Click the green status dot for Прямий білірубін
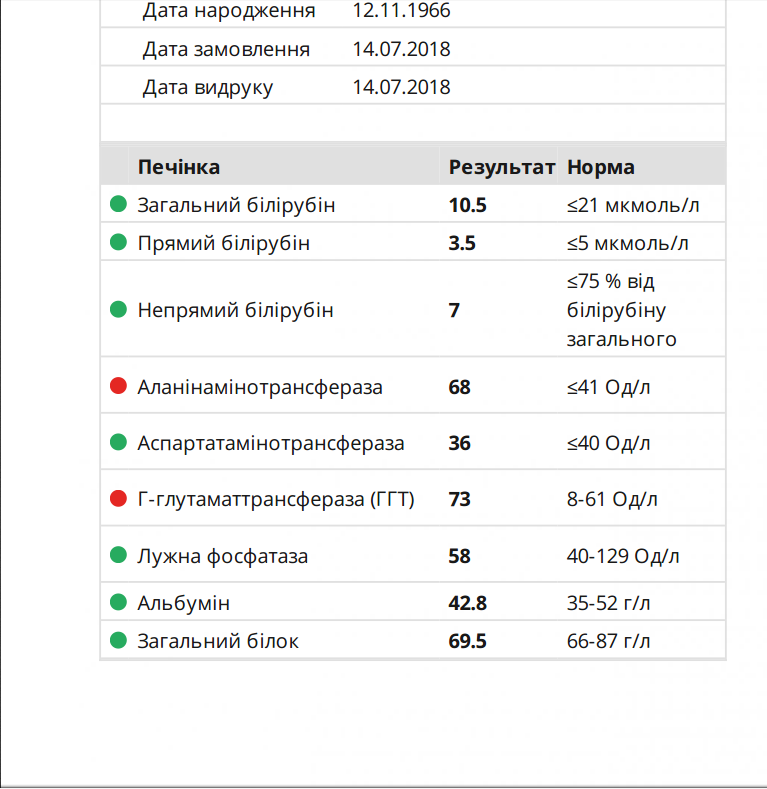 click(x=118, y=242)
